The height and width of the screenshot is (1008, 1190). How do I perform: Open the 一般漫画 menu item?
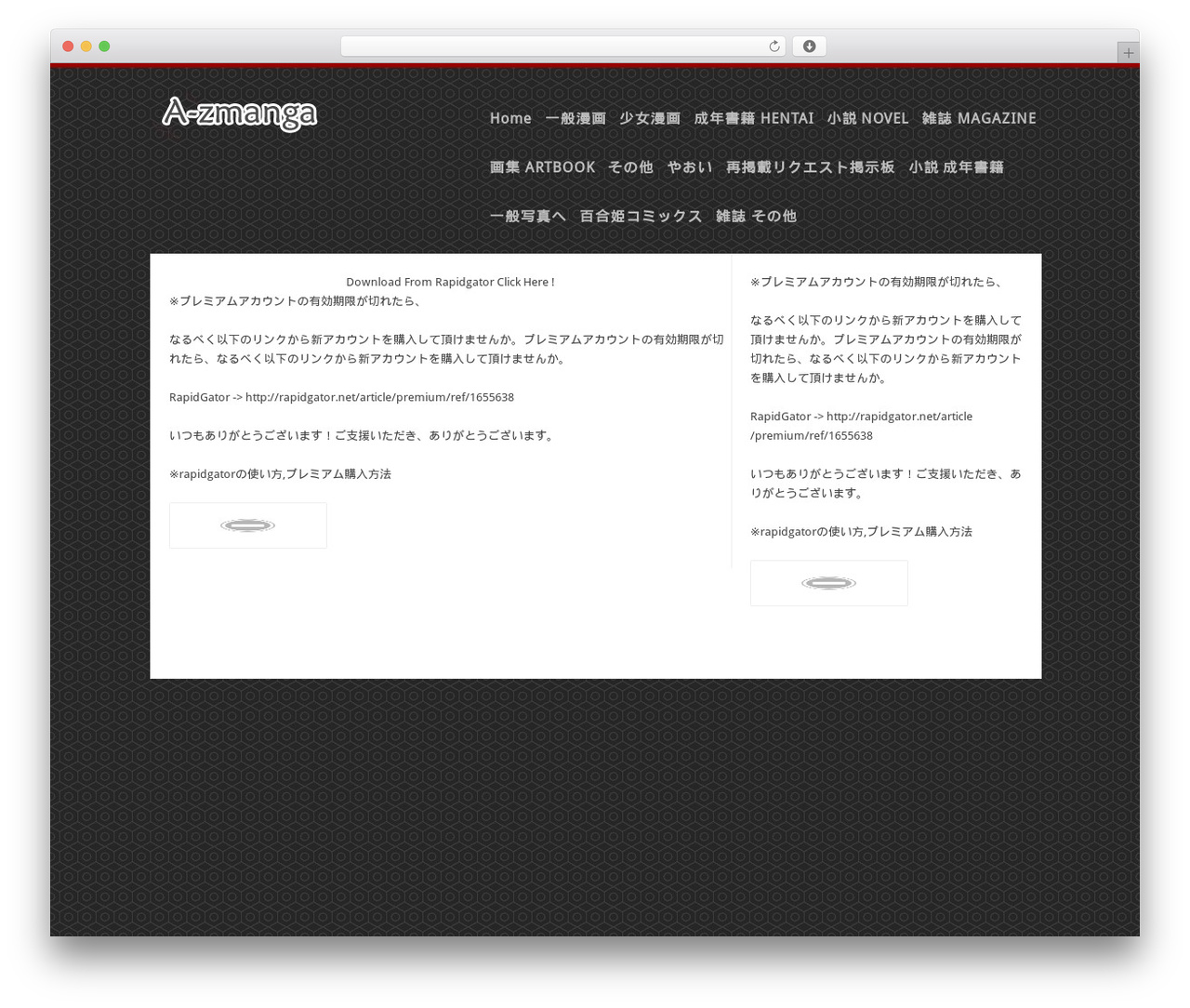(575, 118)
